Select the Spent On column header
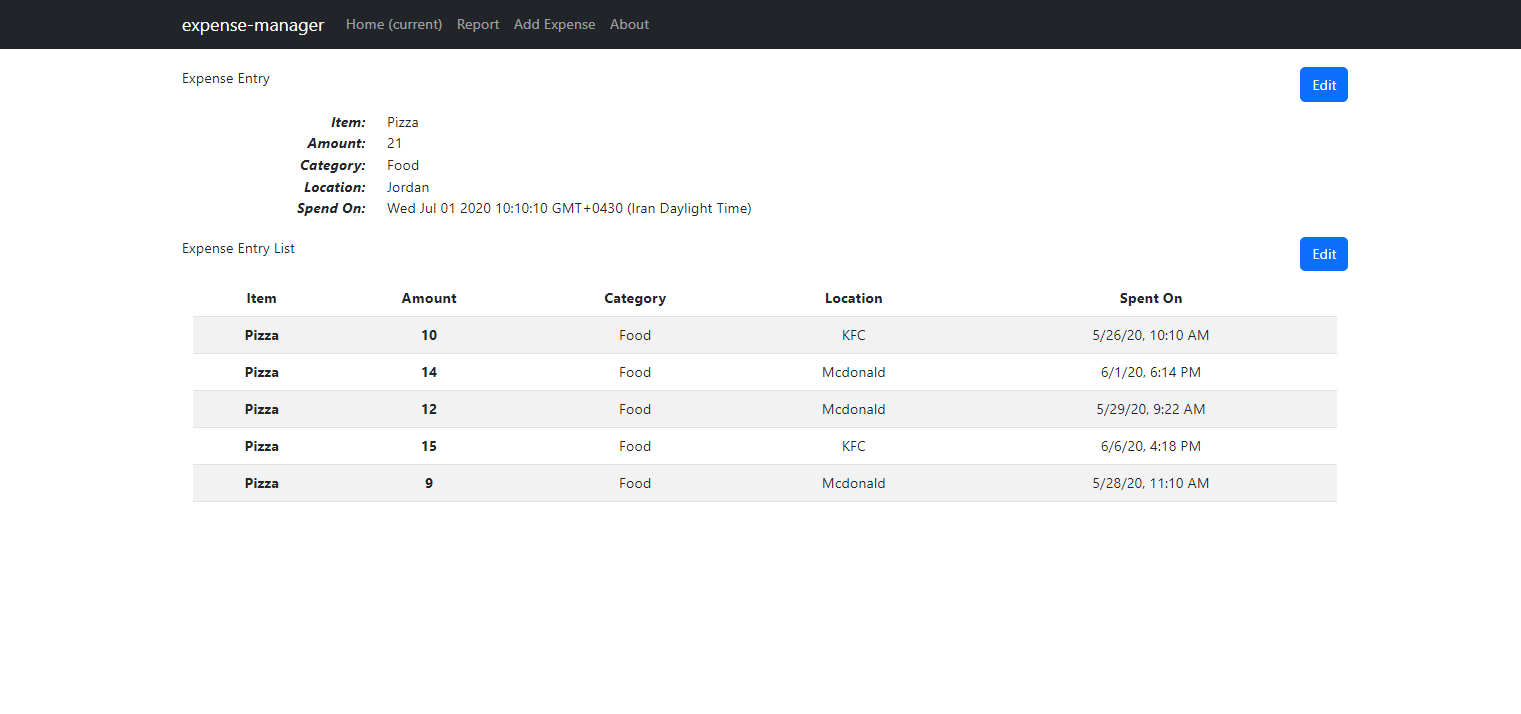Screen dimensions: 1521x714 coord(1150,298)
